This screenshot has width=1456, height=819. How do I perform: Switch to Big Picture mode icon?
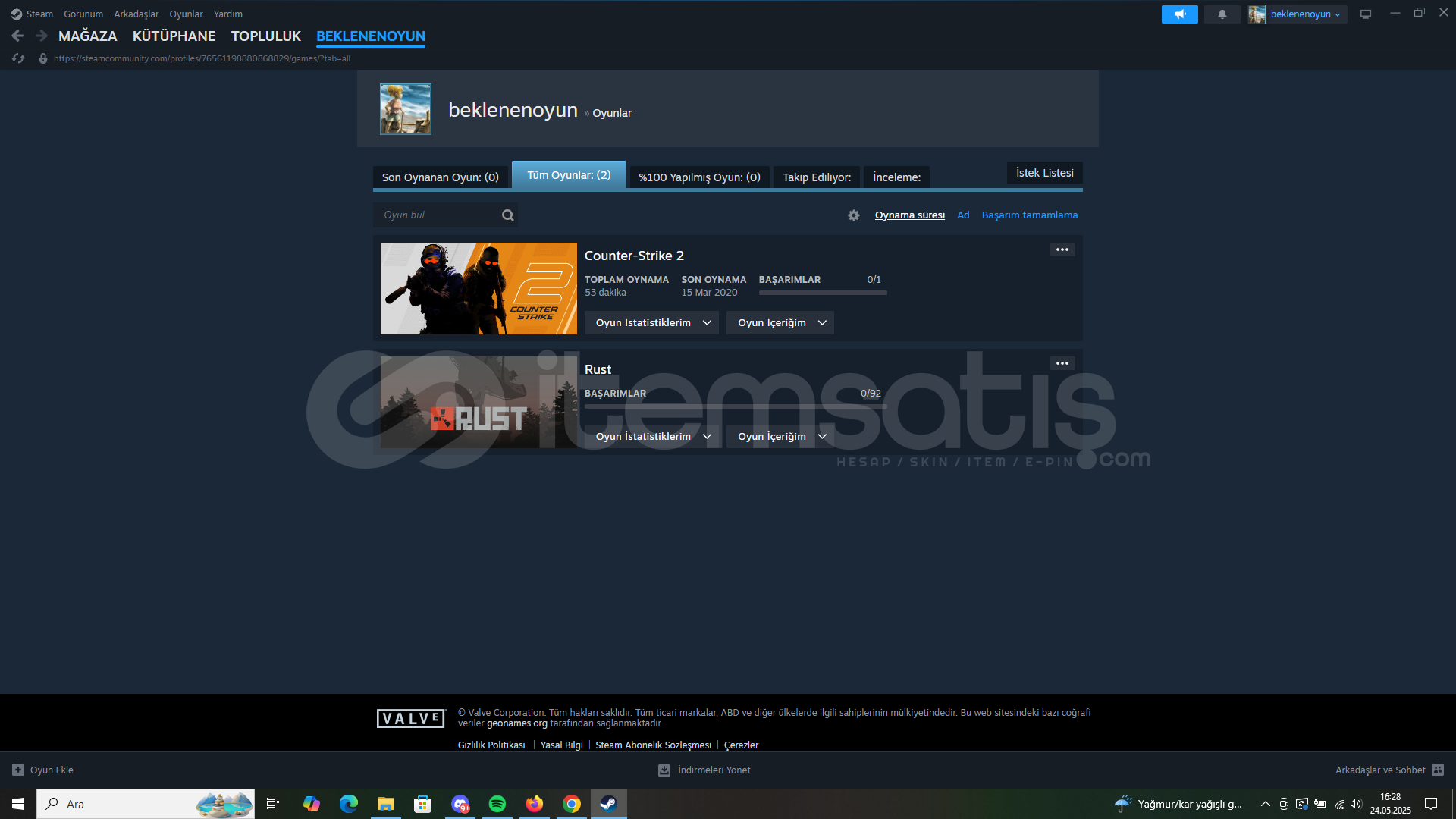click(x=1366, y=14)
